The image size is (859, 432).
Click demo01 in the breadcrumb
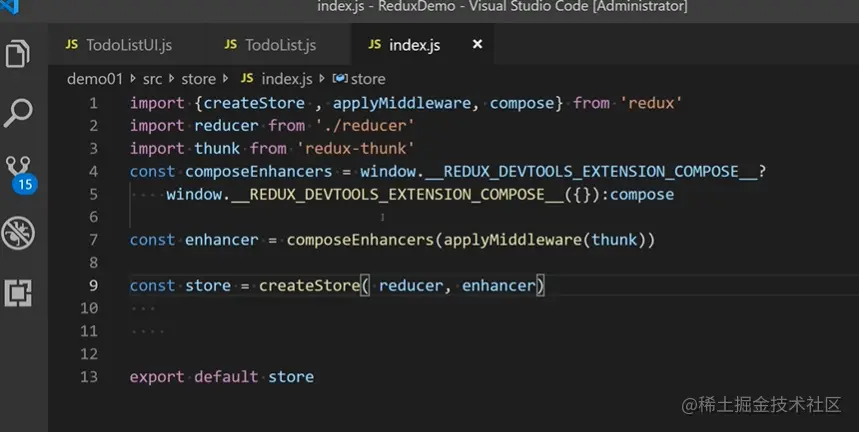pyautogui.click(x=95, y=79)
